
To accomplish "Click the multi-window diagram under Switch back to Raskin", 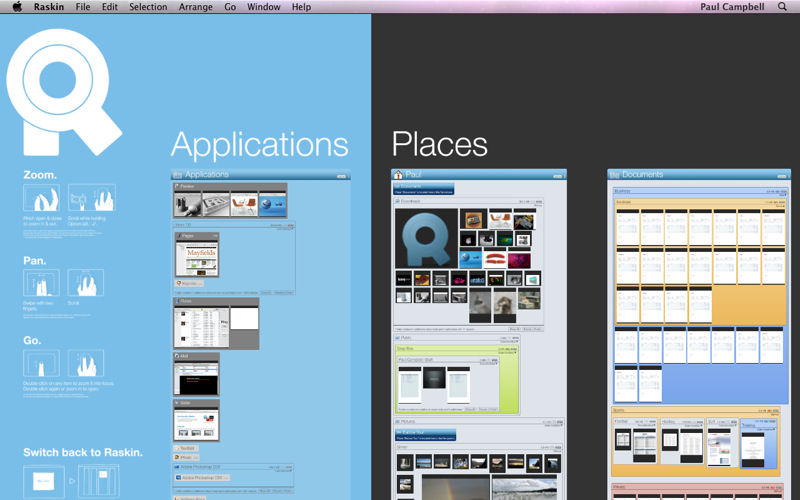I will [x=98, y=481].
